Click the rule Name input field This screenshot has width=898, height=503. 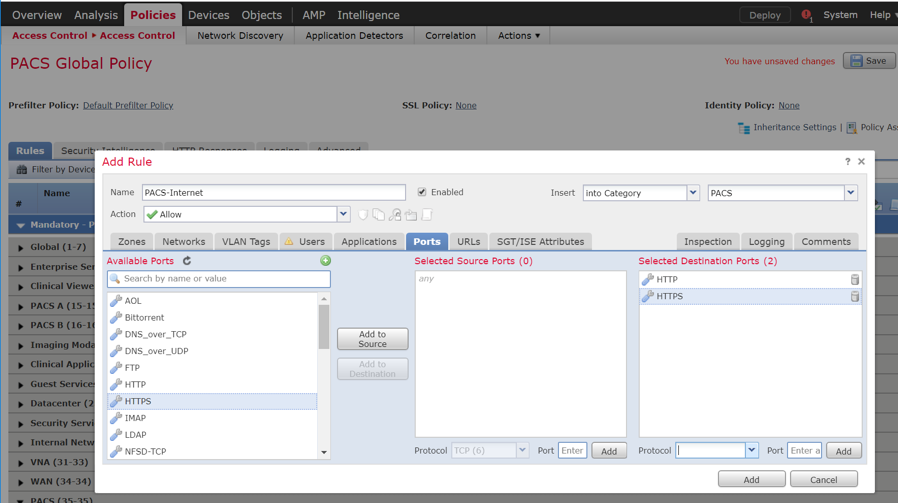(274, 192)
